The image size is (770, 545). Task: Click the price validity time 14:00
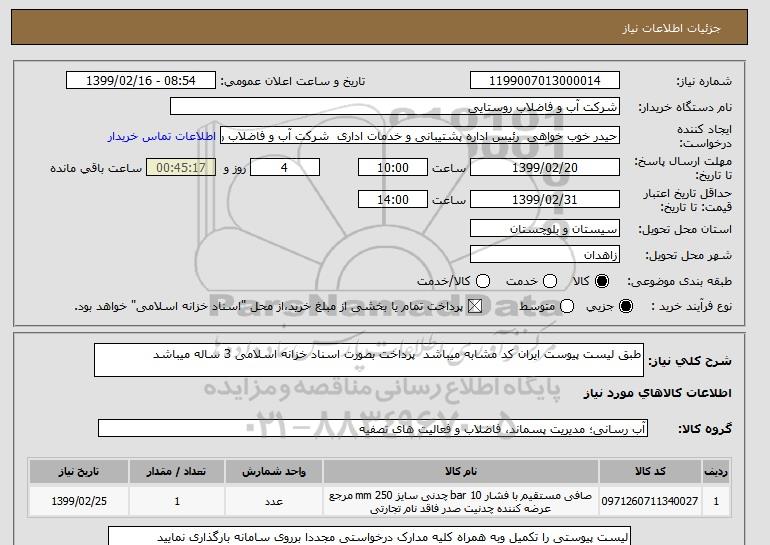pos(393,199)
